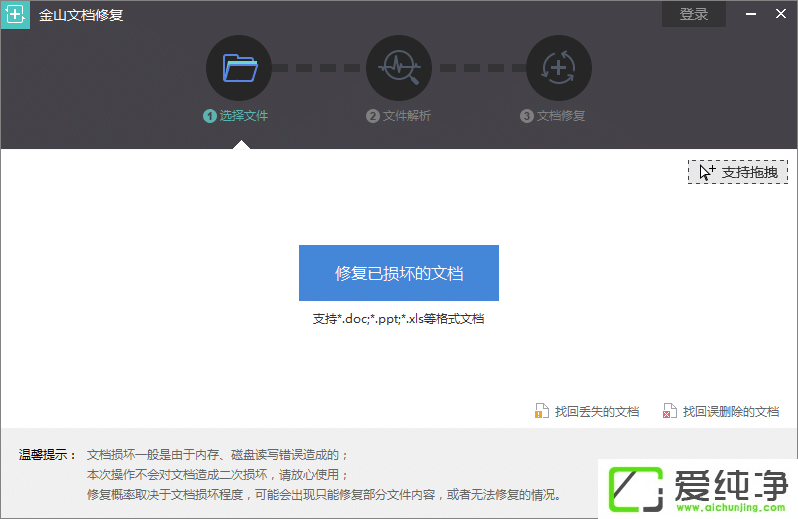
Task: Select the 文档修复 step label
Action: [x=560, y=116]
